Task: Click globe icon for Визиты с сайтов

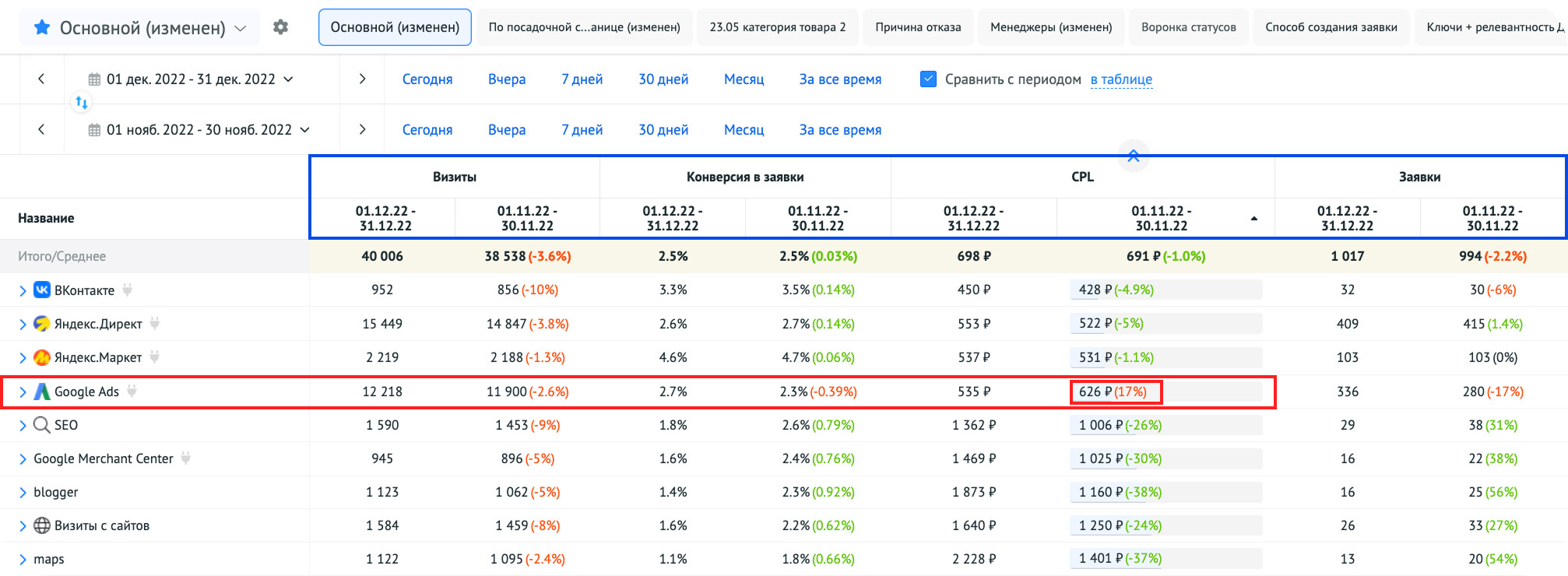Action: click(x=42, y=525)
